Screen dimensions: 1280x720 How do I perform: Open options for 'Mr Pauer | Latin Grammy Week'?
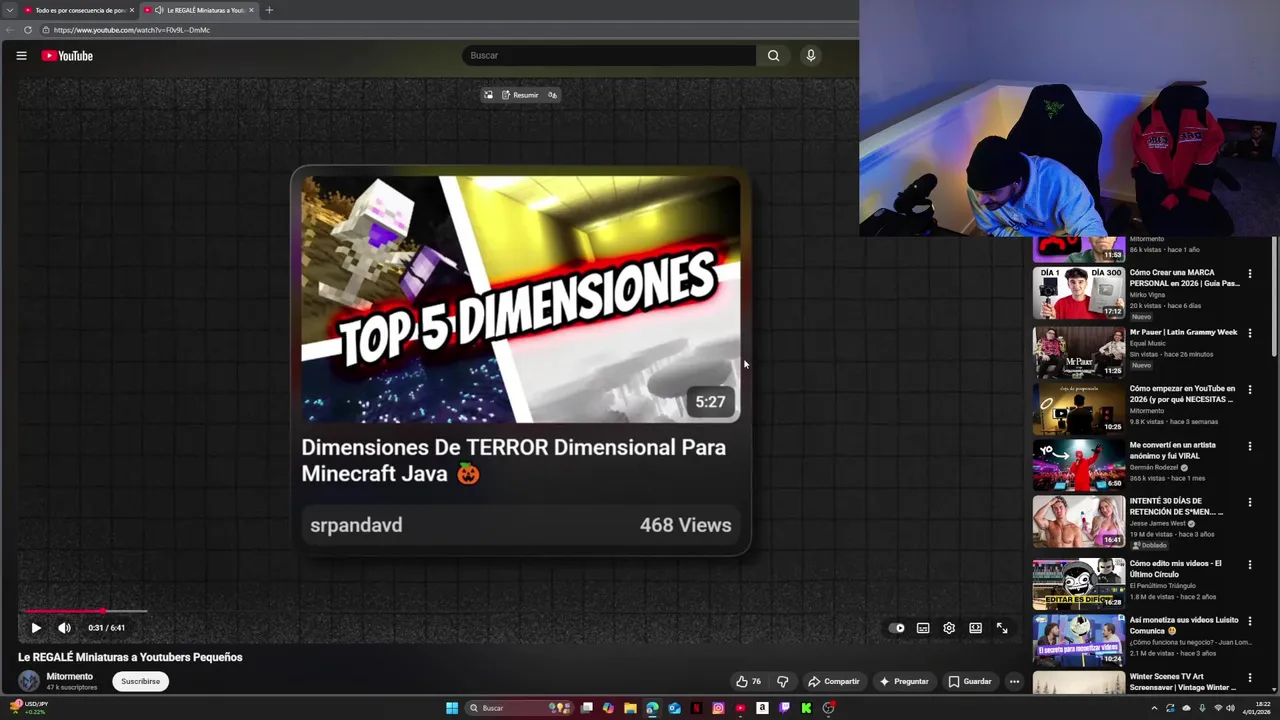pos(1249,333)
